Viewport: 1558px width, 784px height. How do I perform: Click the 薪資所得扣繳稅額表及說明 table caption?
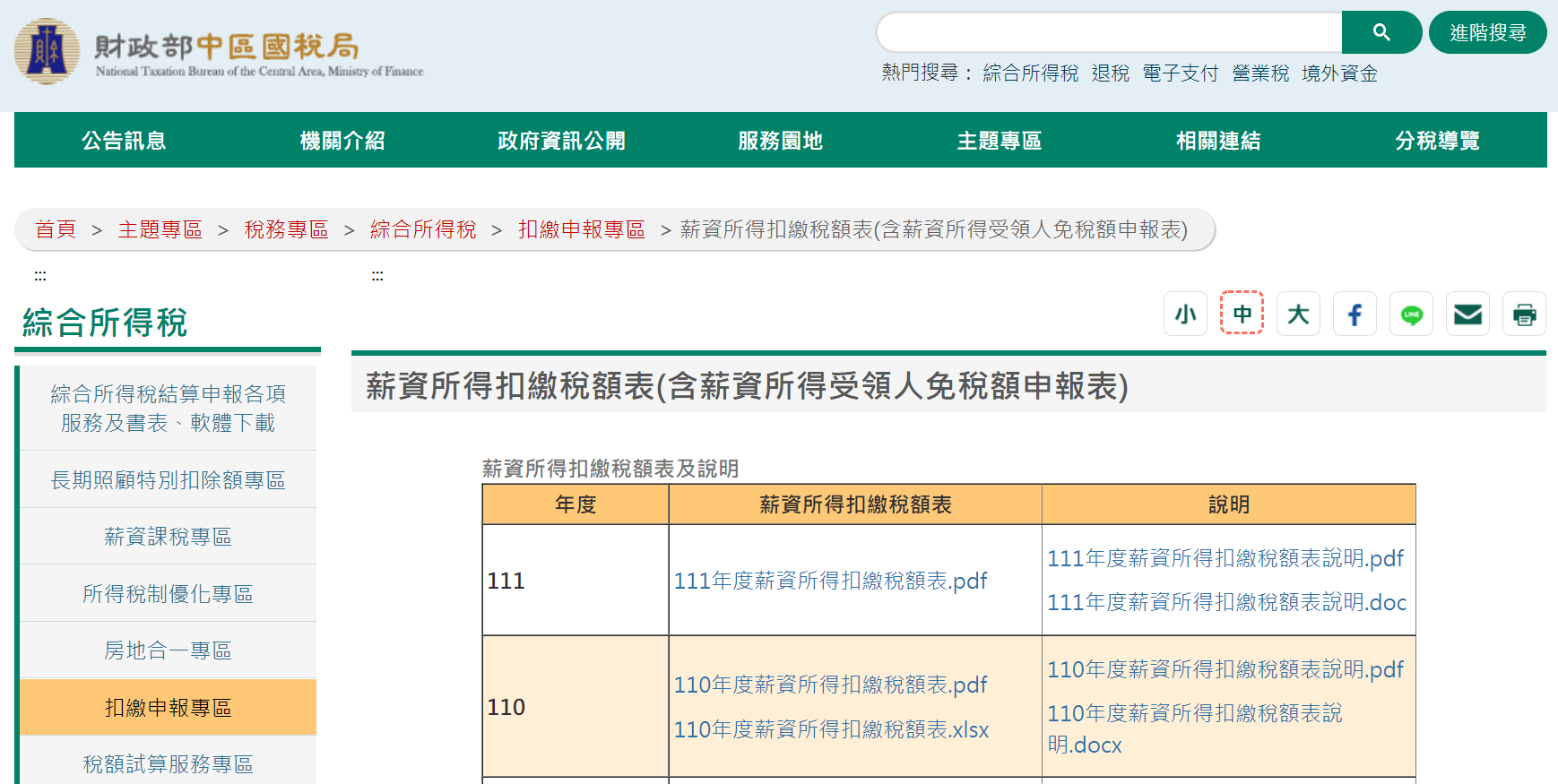[x=610, y=468]
